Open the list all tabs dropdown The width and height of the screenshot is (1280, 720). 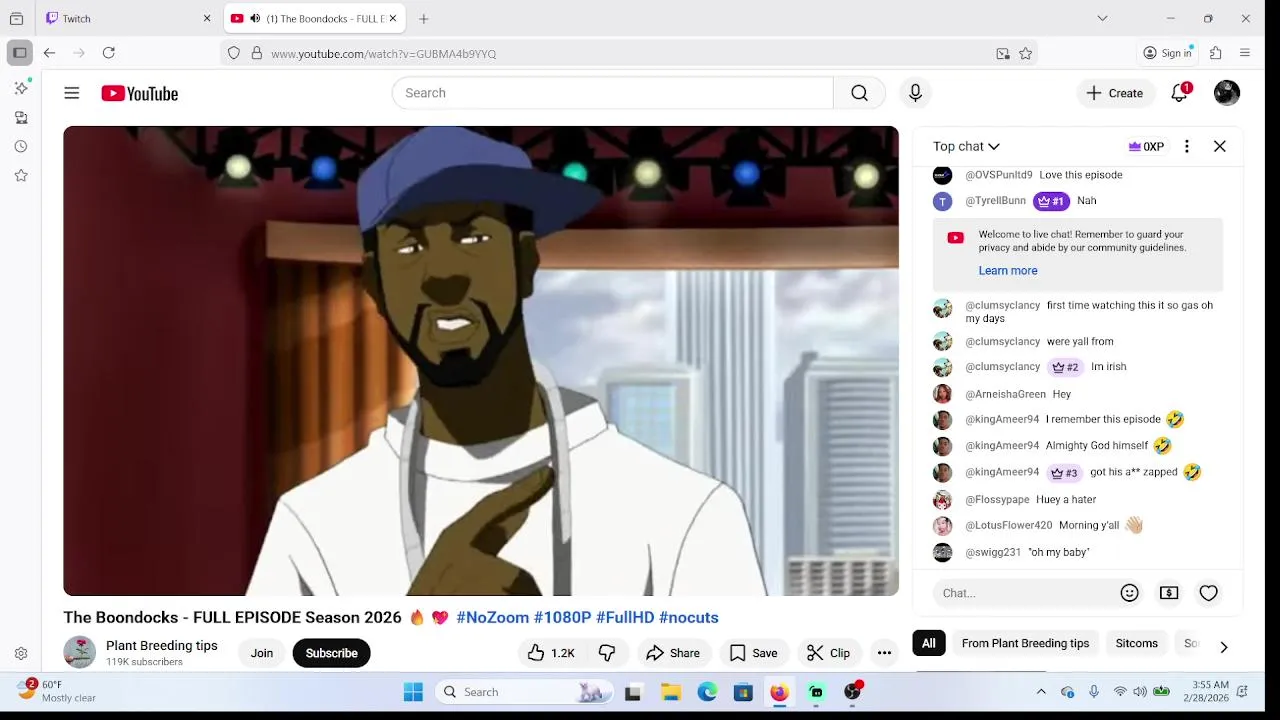pyautogui.click(x=1102, y=18)
